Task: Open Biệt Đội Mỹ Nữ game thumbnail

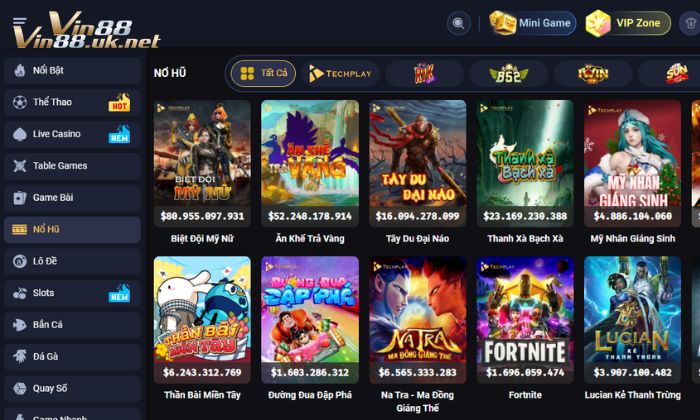Action: coord(202,163)
